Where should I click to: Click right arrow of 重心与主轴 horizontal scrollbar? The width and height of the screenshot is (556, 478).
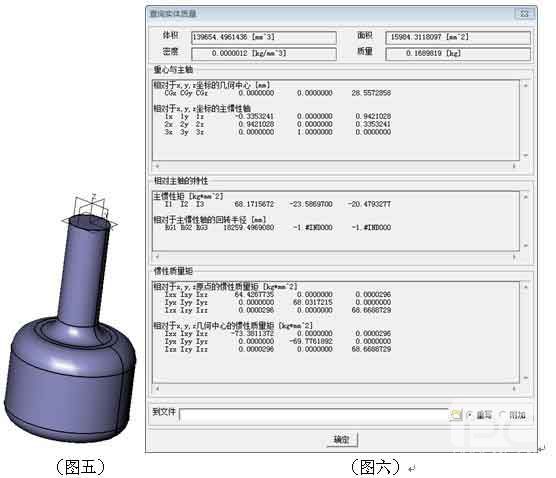tap(515, 166)
